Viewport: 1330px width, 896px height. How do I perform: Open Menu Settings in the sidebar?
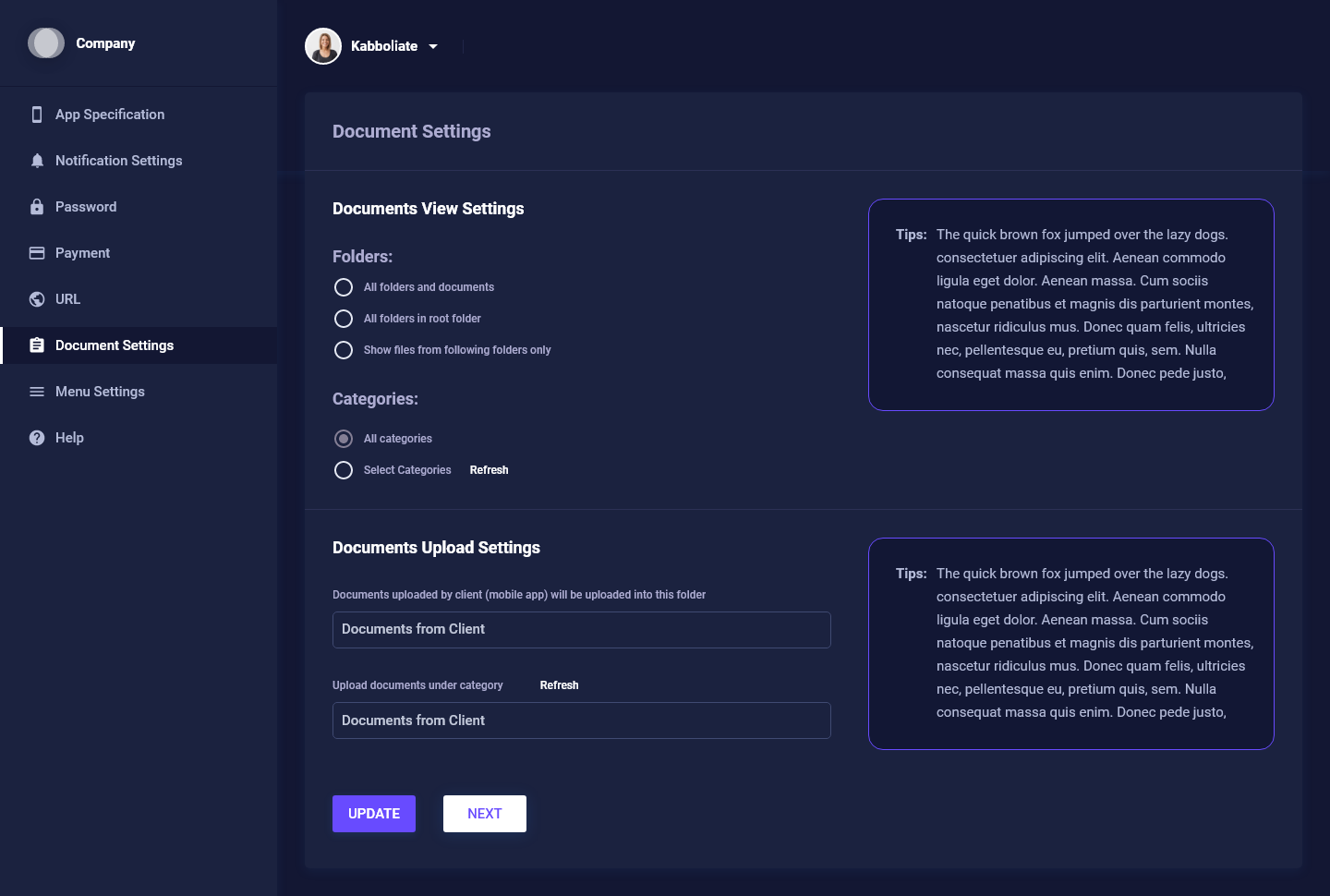100,392
